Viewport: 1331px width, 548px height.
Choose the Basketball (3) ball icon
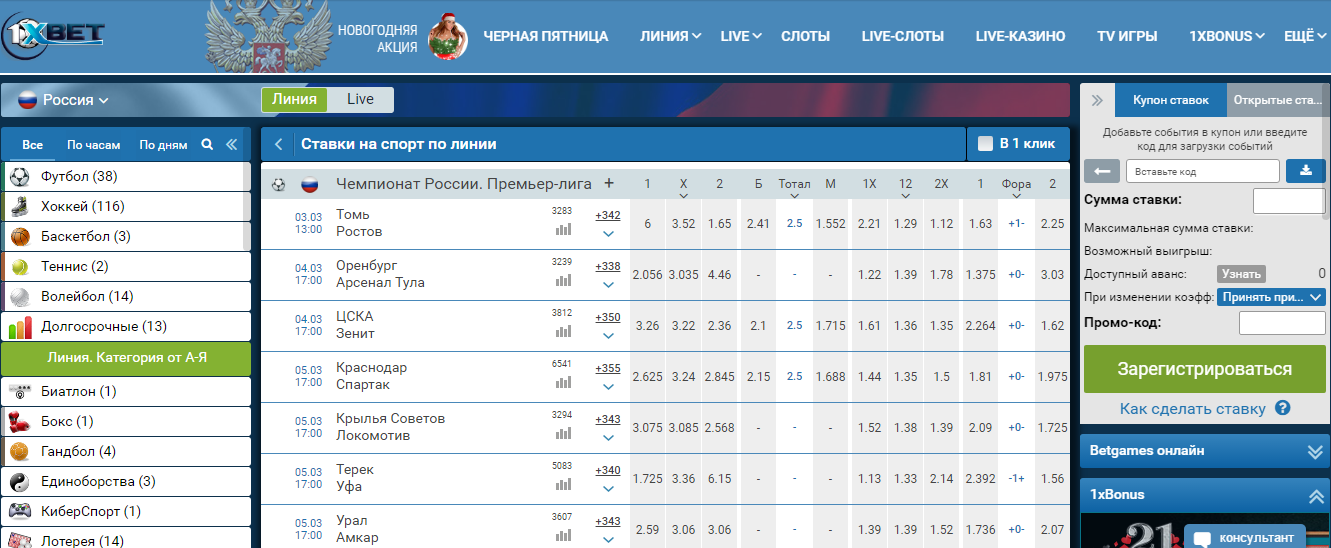20,237
